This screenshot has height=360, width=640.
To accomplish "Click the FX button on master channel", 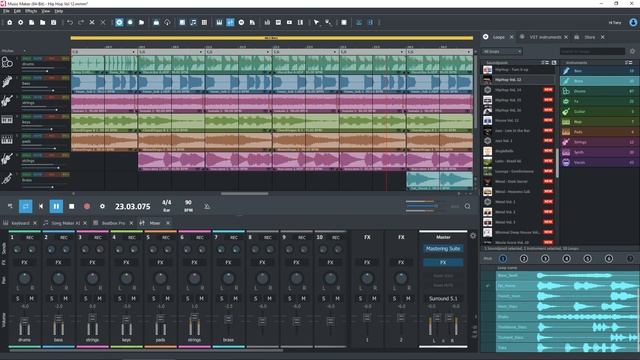I will pos(443,262).
